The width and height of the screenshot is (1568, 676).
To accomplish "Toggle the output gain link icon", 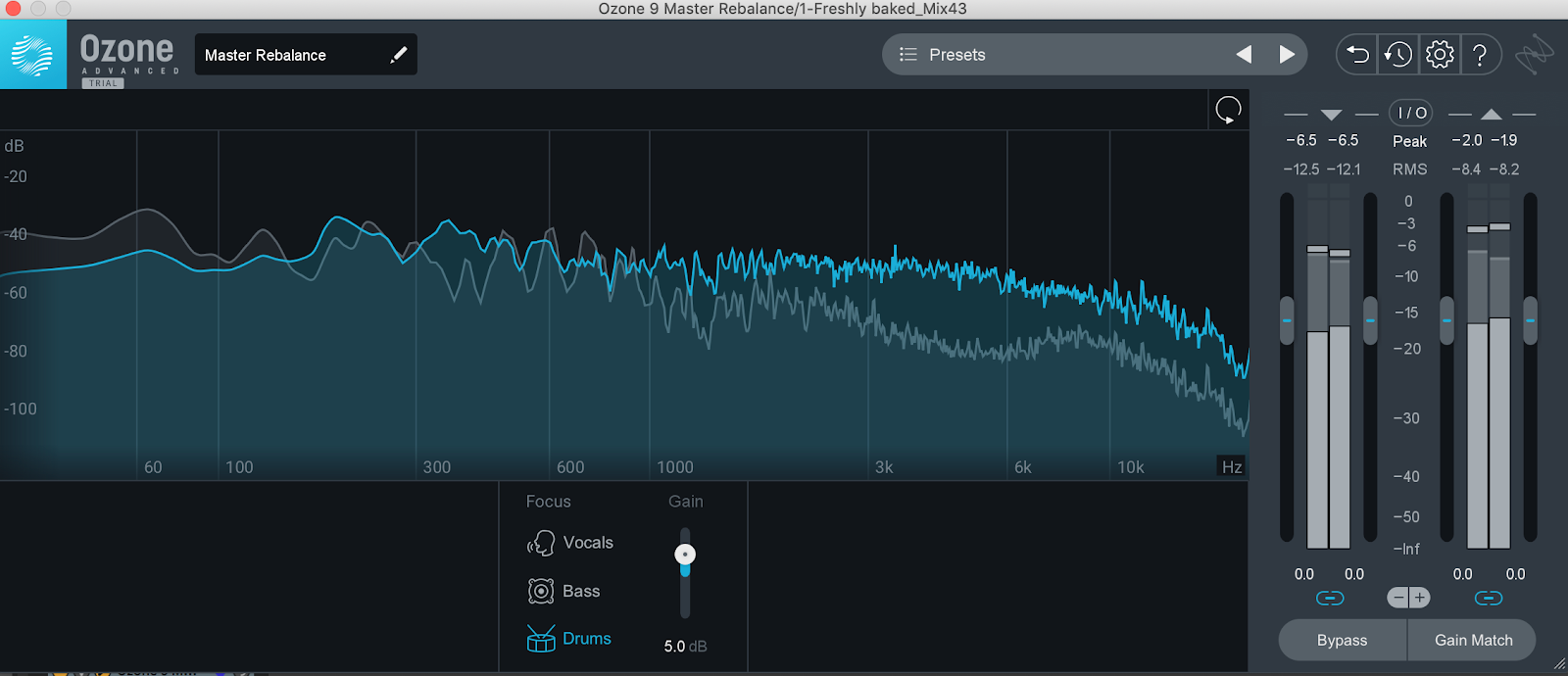I will [x=1488, y=598].
